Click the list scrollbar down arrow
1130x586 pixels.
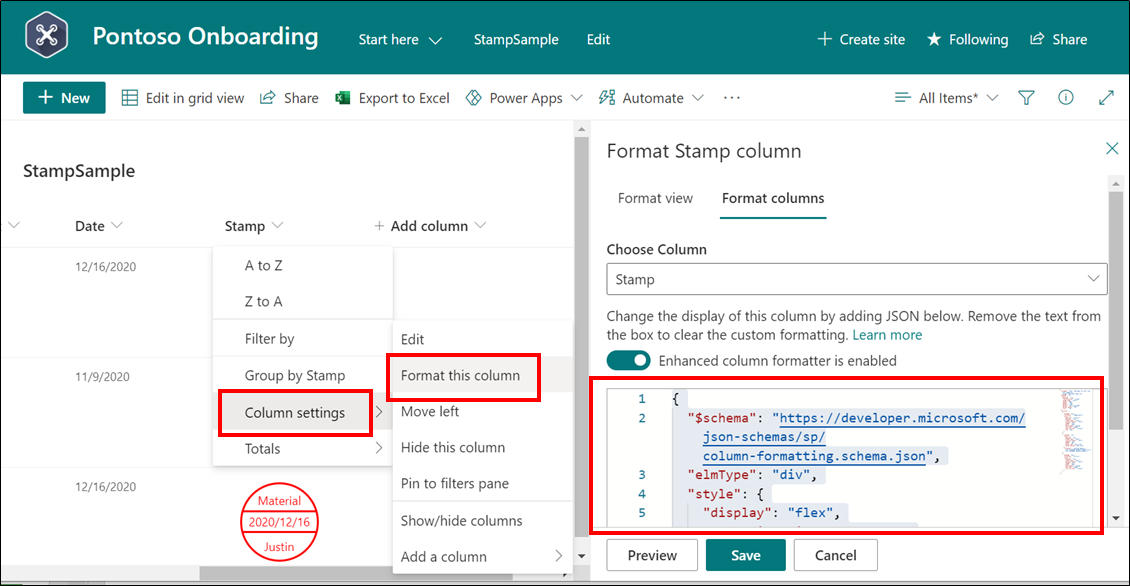point(581,556)
